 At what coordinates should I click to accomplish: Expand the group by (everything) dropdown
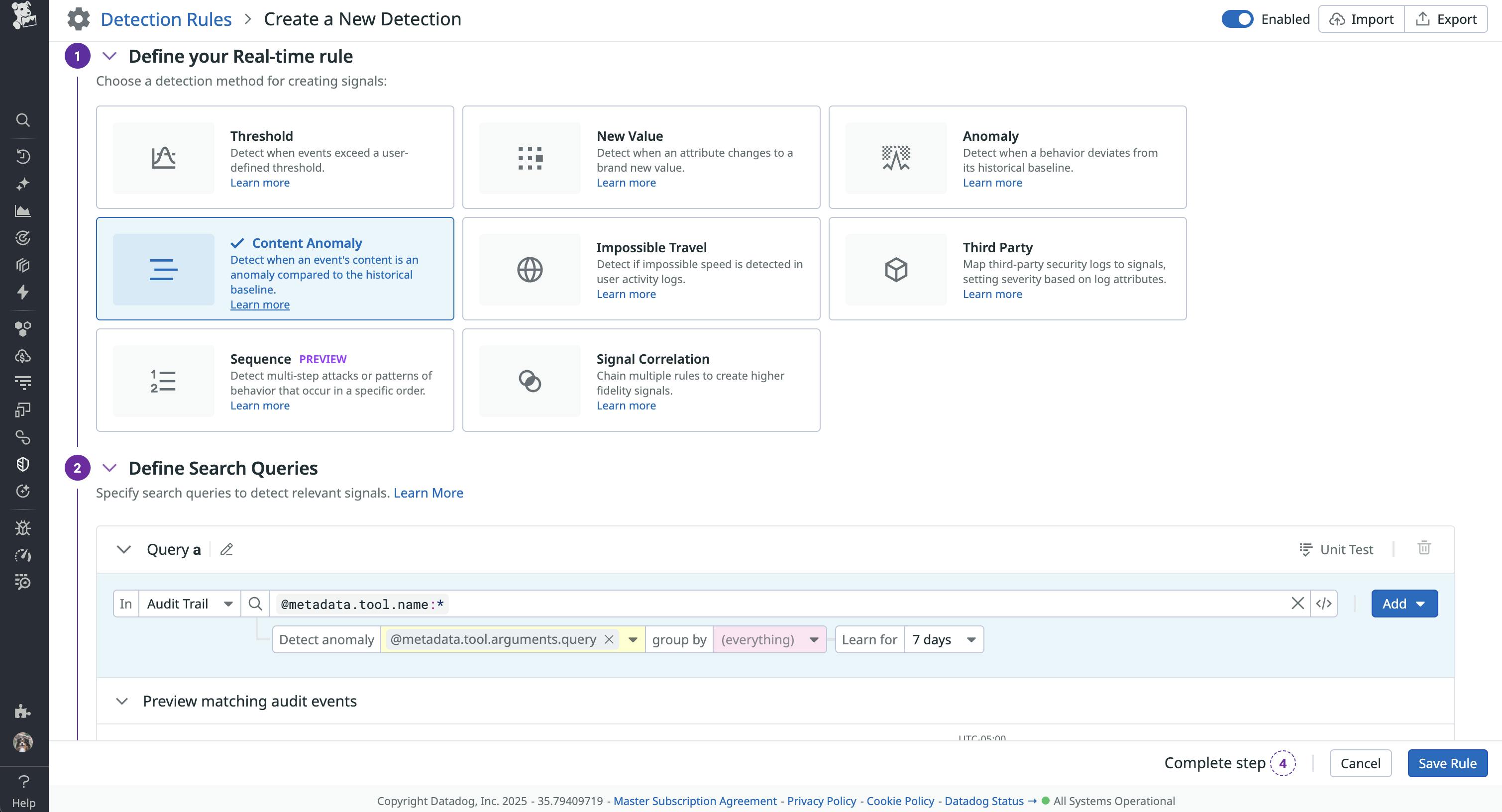pyautogui.click(x=768, y=639)
